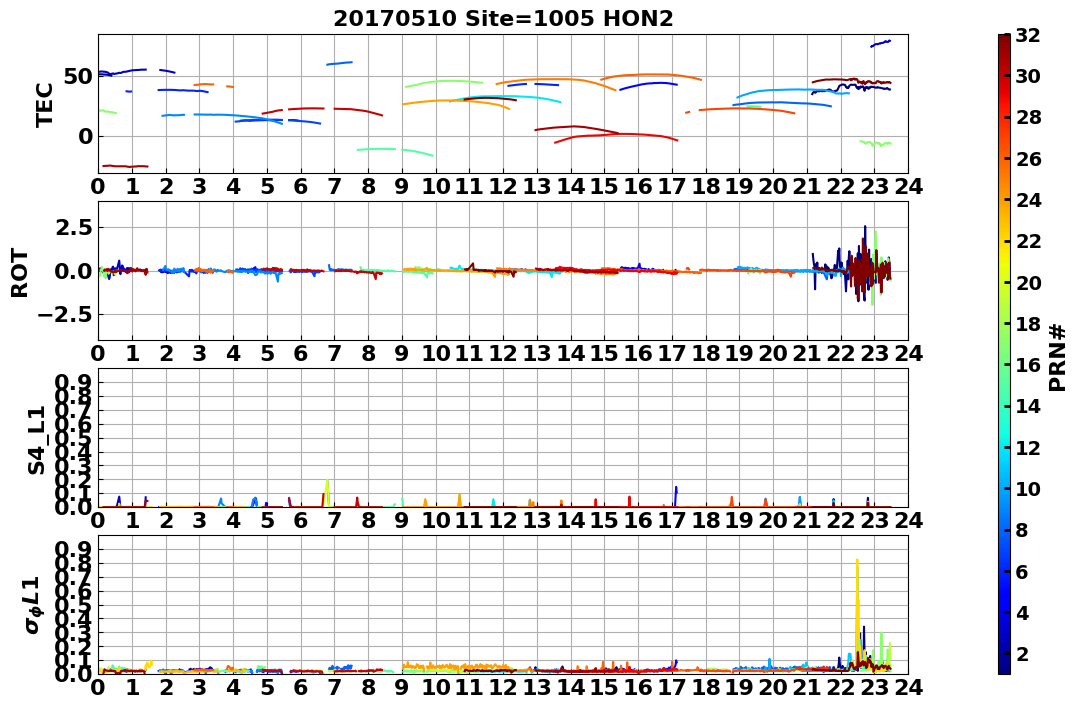
Task: Click the colorbar tick label '4'
Action: click(x=1021, y=612)
